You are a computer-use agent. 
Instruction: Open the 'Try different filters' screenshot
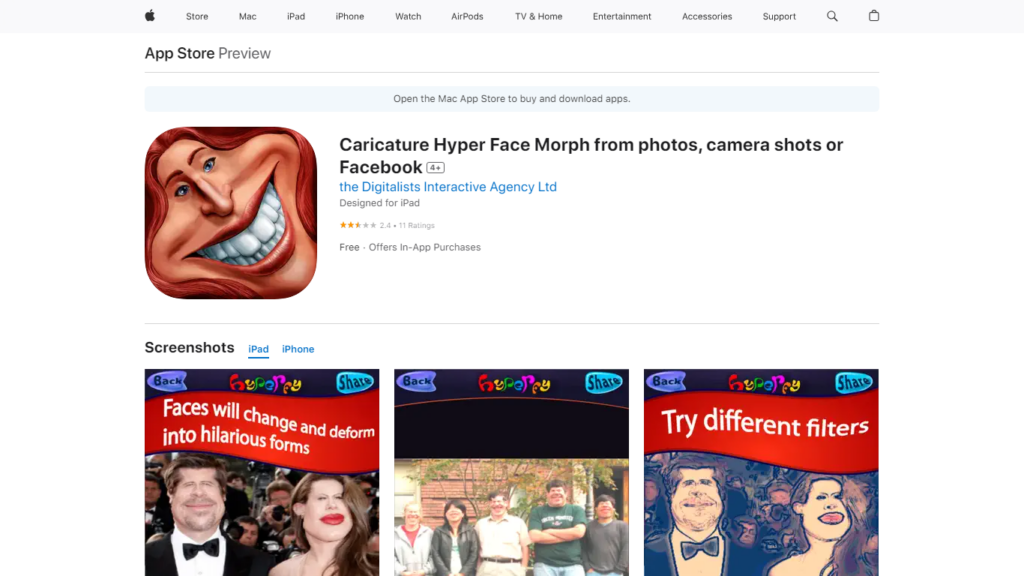[761, 470]
